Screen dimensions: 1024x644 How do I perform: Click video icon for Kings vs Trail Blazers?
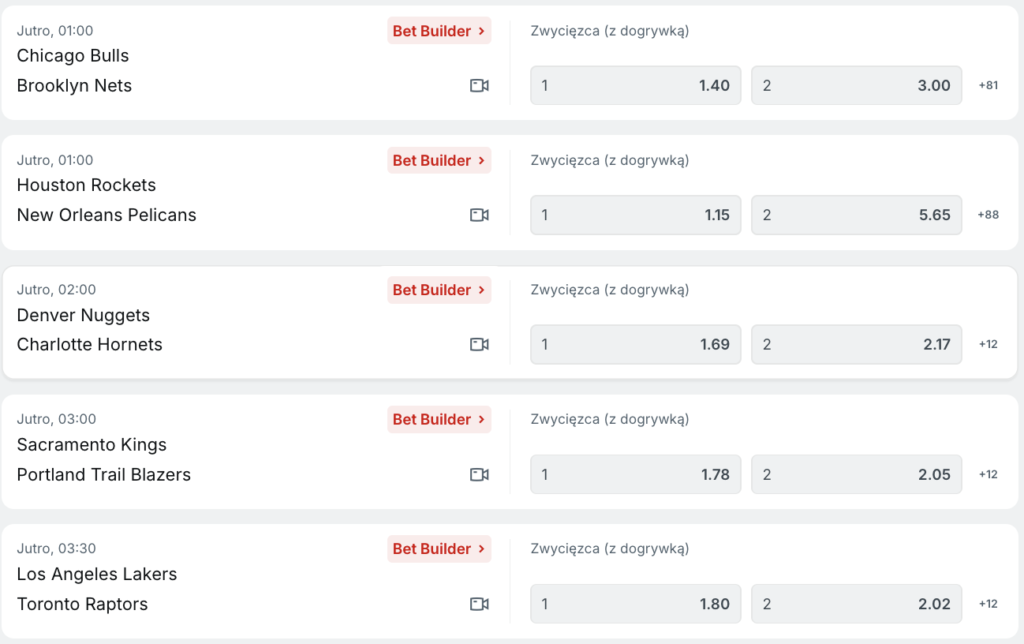coord(479,474)
